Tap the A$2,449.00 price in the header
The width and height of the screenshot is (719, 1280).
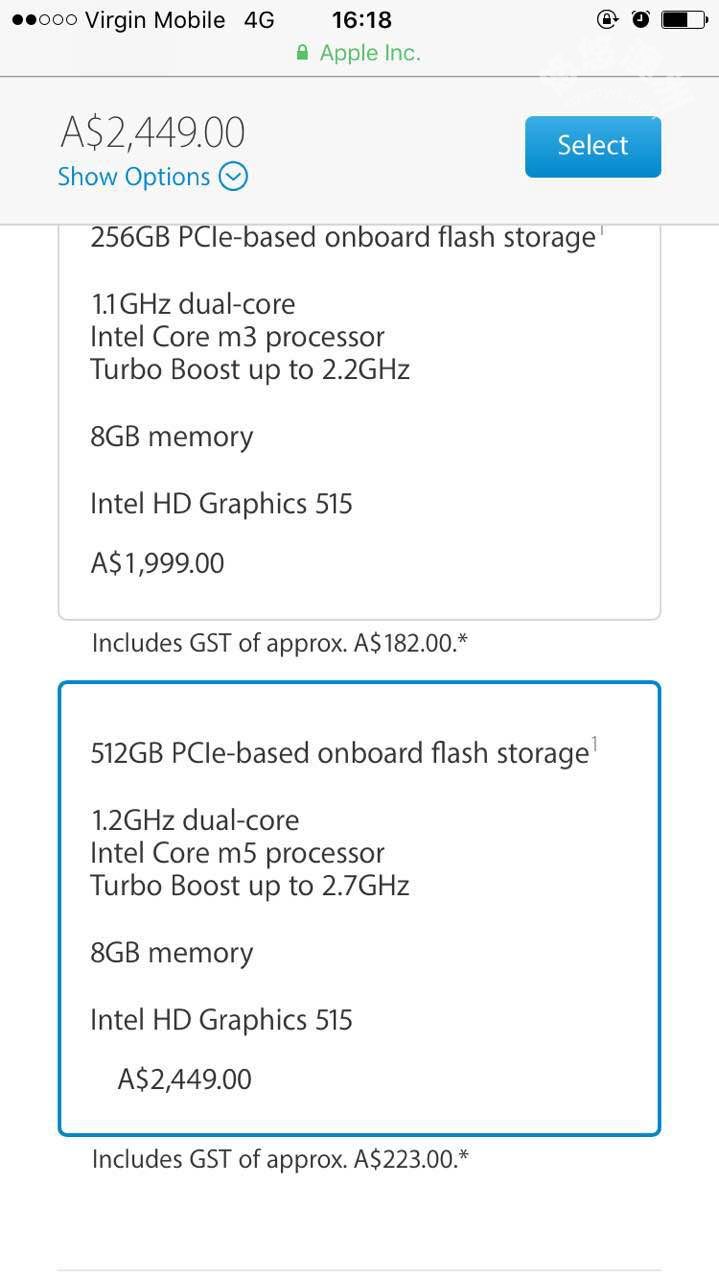[x=153, y=132]
